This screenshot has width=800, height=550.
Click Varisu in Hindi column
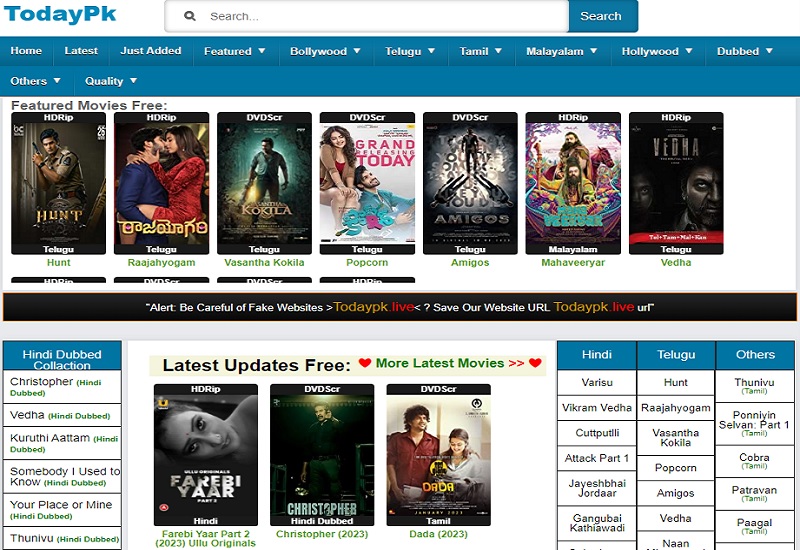pyautogui.click(x=597, y=382)
